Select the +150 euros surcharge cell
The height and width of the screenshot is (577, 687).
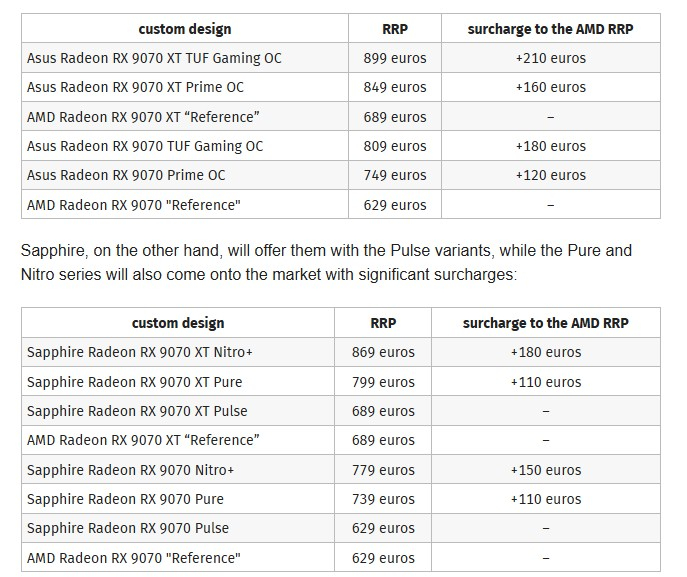(x=545, y=470)
